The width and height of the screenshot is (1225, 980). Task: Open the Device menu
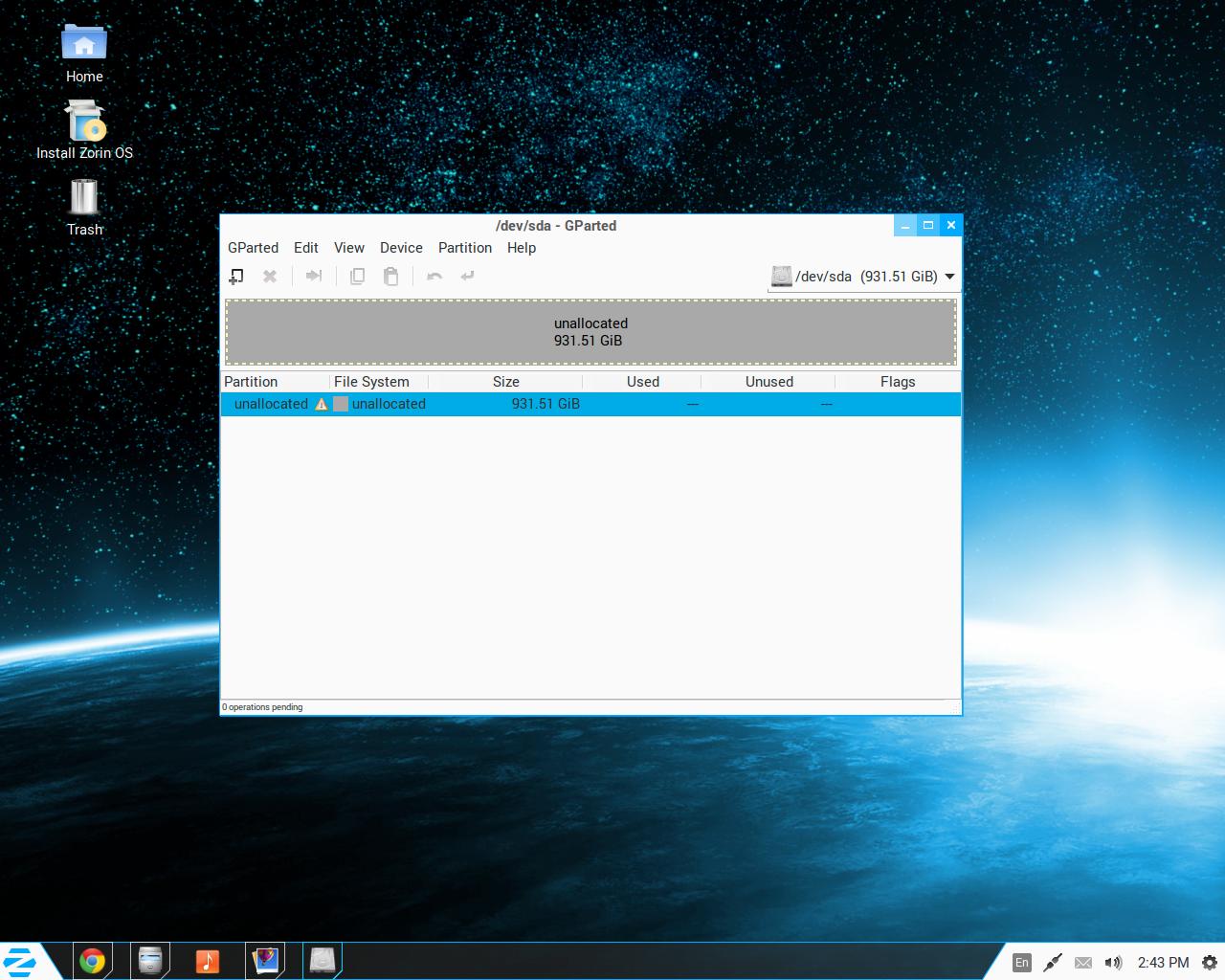pos(401,248)
